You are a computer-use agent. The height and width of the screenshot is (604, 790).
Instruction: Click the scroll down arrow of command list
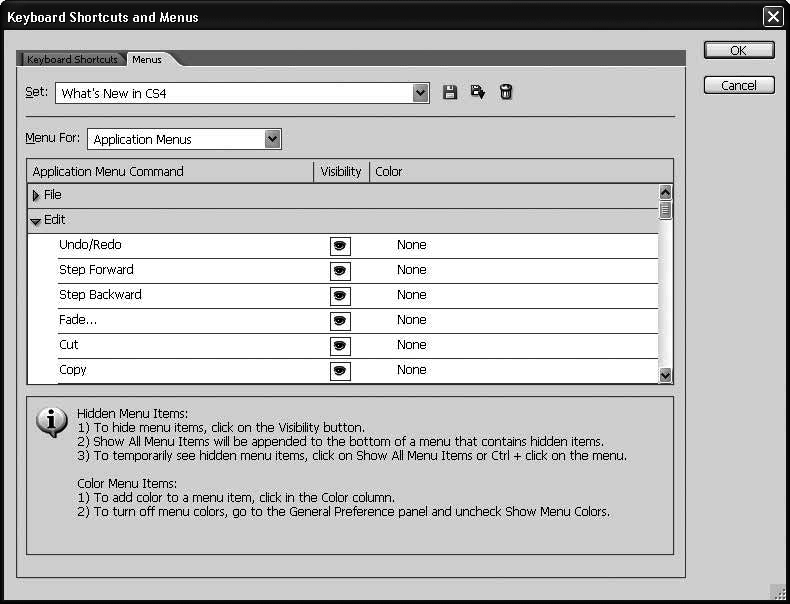[x=665, y=375]
